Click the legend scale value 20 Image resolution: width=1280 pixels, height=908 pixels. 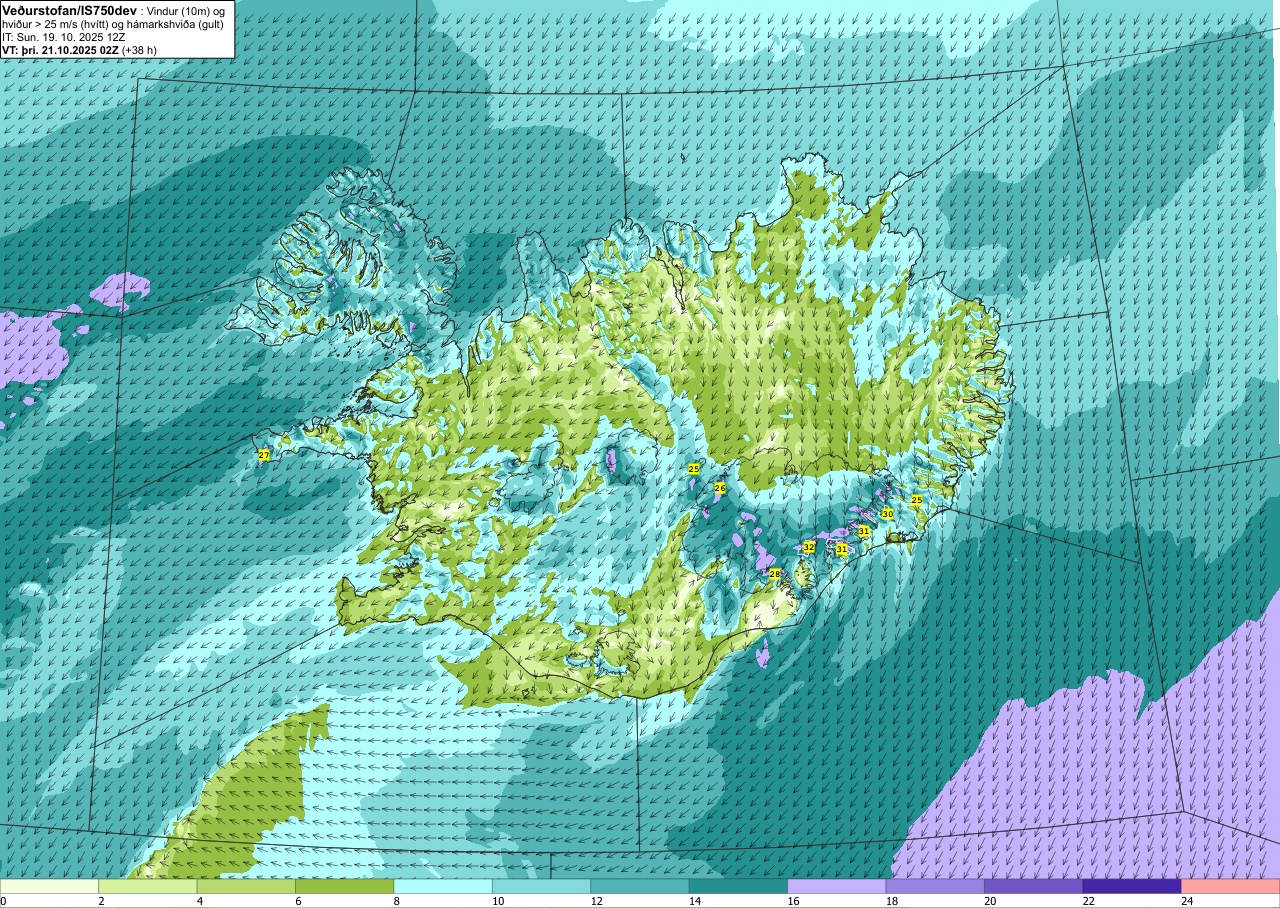(x=988, y=901)
